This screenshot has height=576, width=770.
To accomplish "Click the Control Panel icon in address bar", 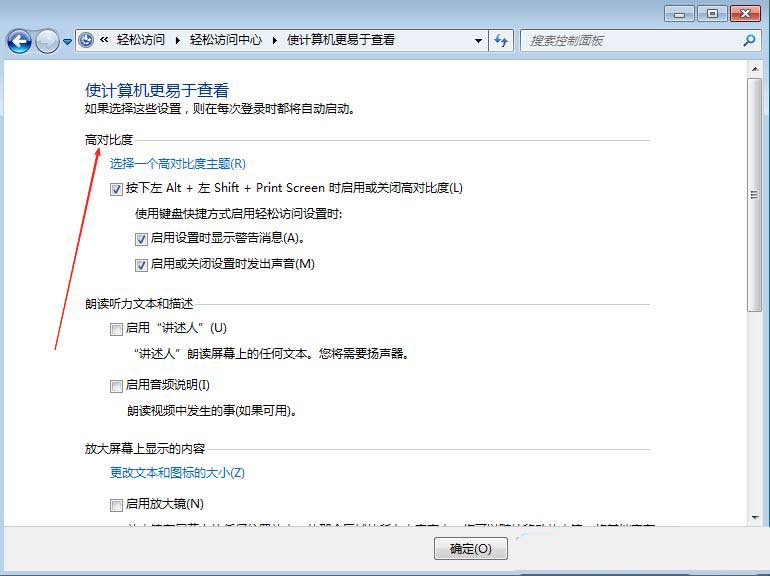I will [x=86, y=40].
